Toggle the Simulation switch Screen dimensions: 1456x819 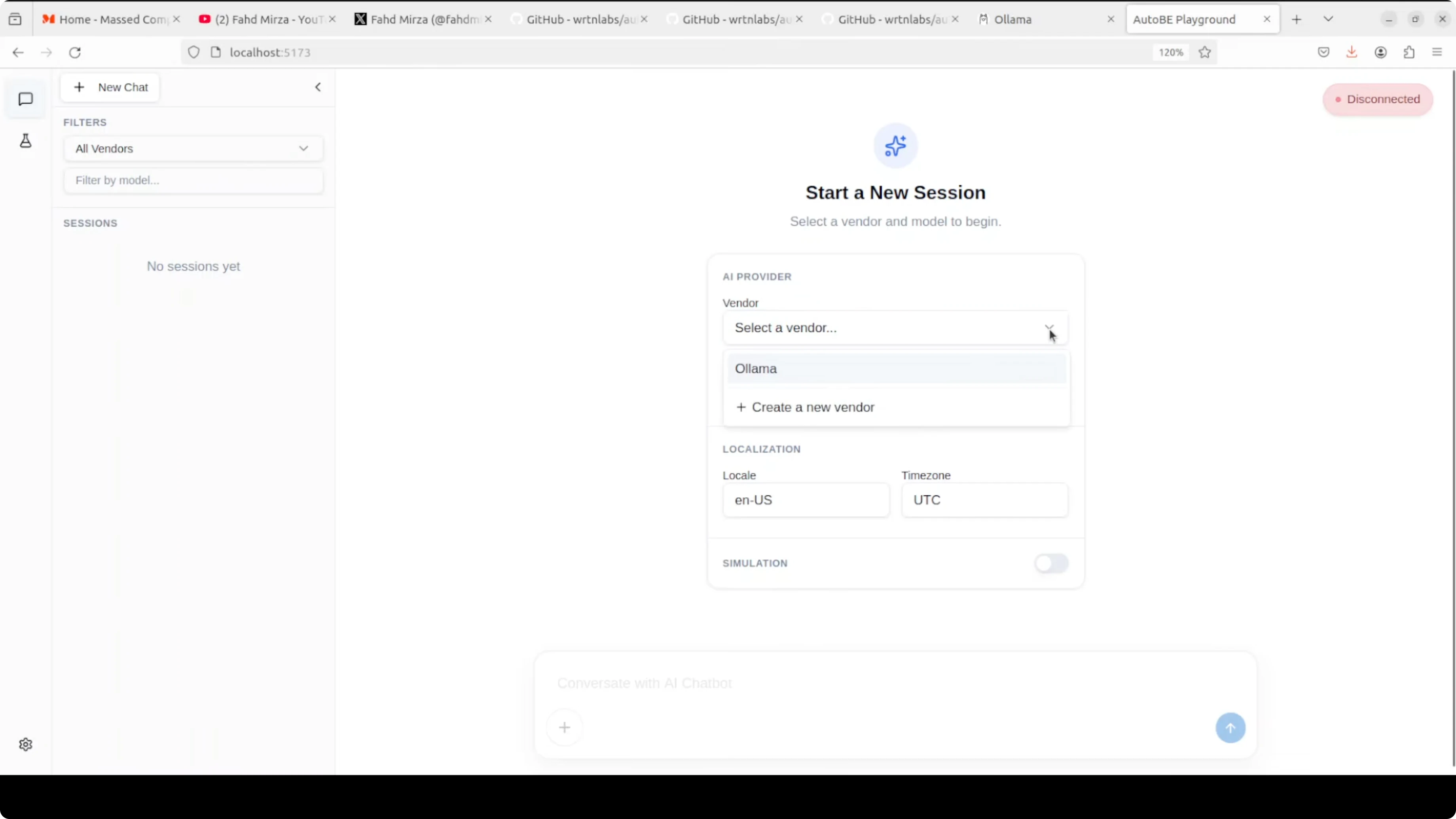pos(1051,563)
